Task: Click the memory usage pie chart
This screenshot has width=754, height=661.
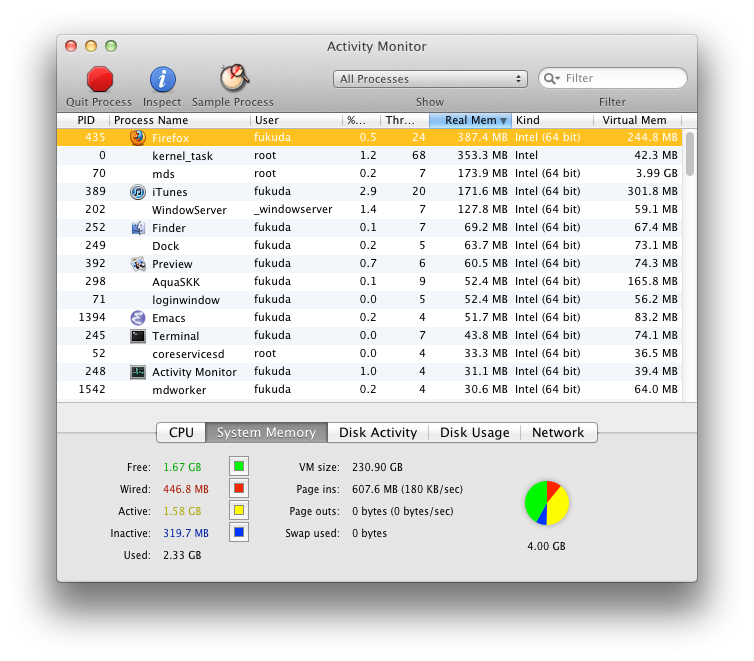Action: [x=547, y=503]
